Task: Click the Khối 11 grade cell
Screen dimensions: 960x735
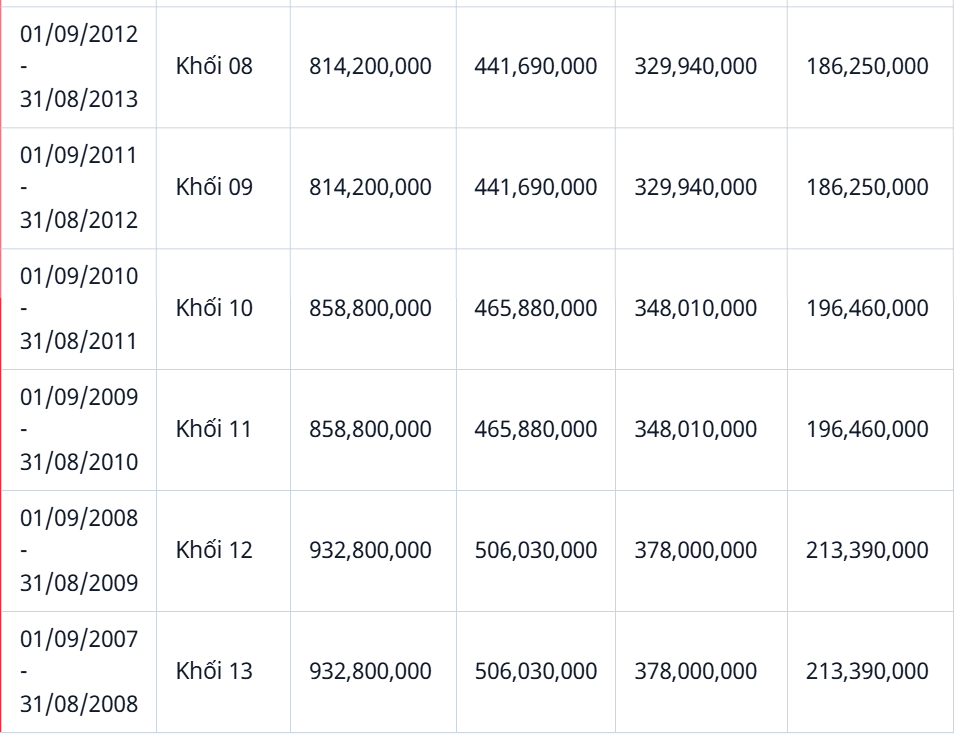Action: coord(214,429)
